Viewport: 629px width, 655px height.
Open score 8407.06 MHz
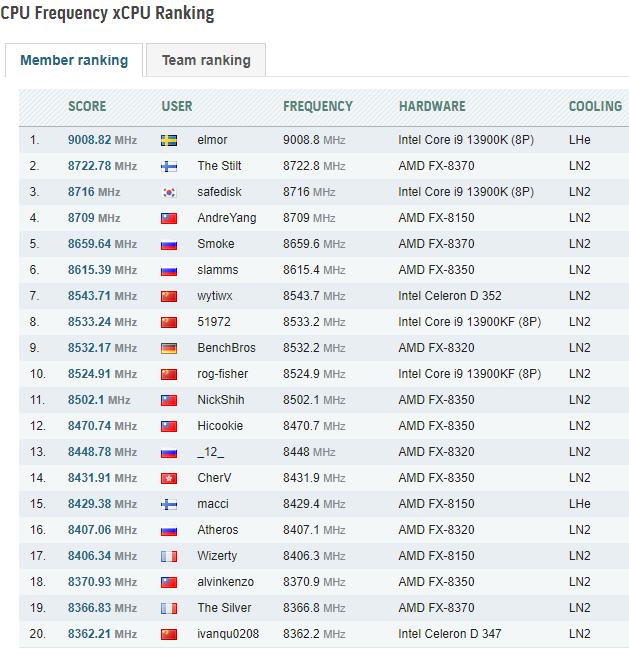[102, 530]
